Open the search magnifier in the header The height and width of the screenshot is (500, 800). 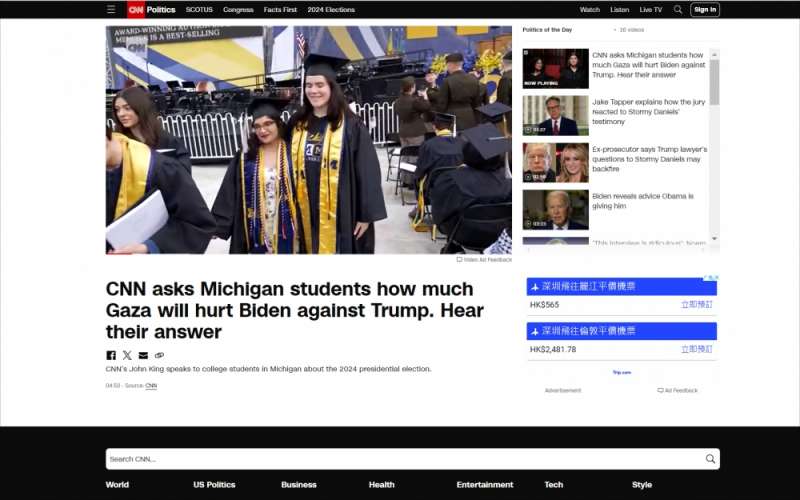(678, 9)
